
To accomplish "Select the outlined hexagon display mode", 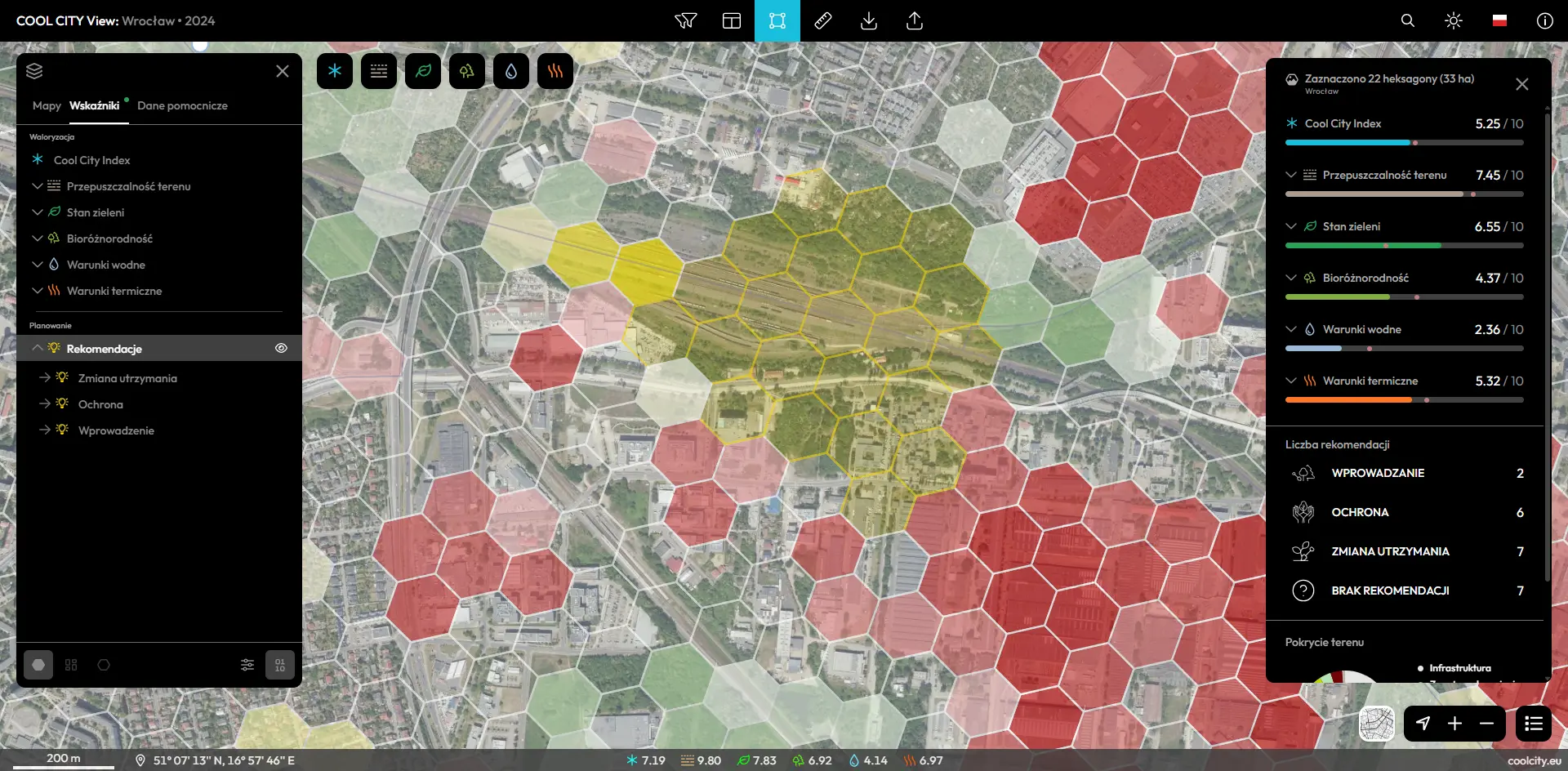I will (104, 665).
